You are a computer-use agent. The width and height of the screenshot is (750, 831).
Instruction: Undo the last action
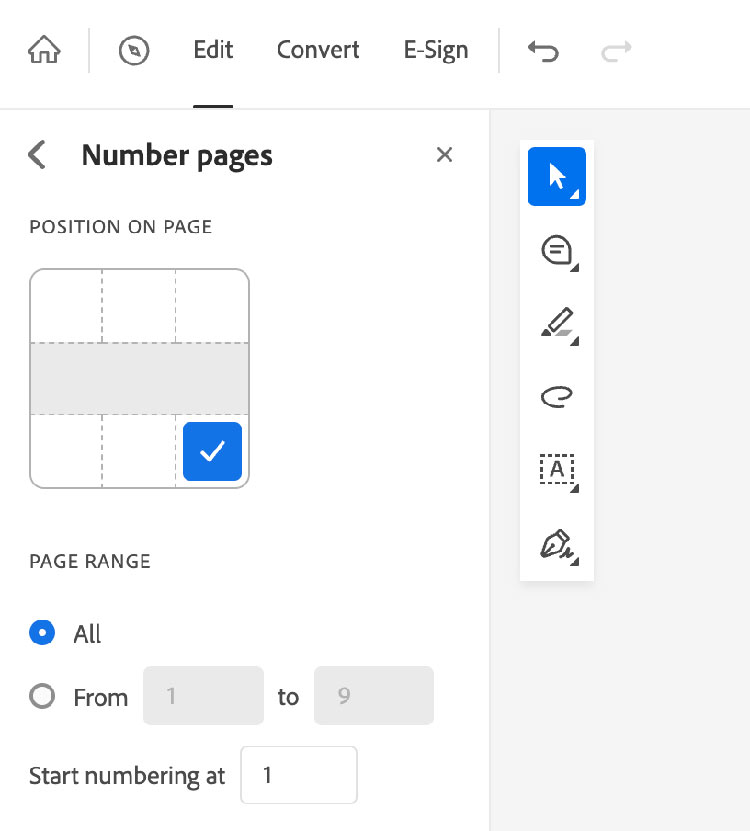543,51
